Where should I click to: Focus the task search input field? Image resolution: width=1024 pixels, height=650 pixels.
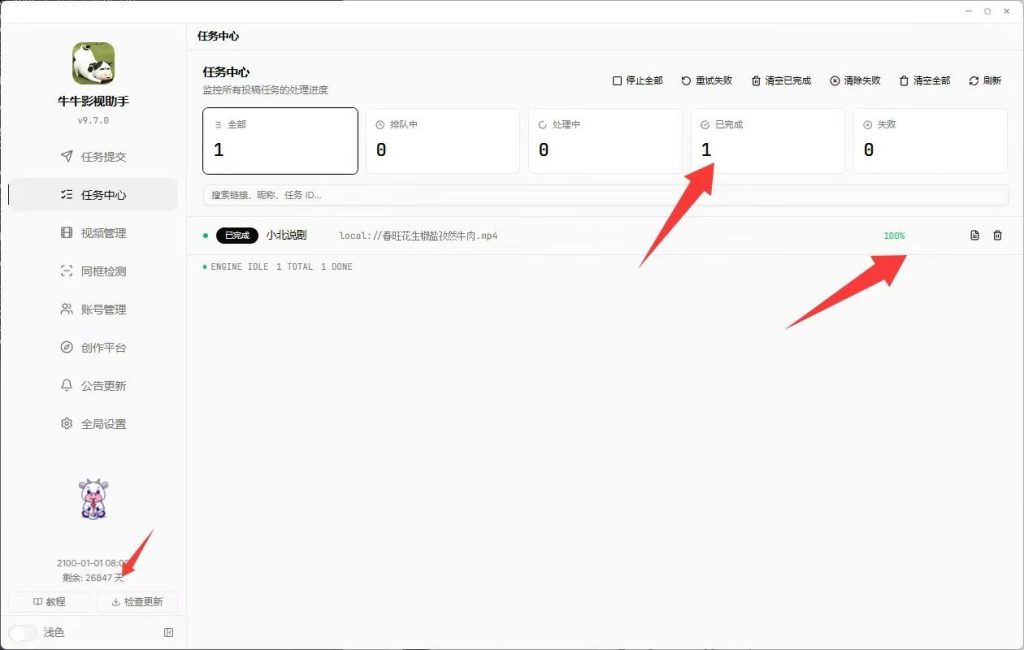coord(605,195)
